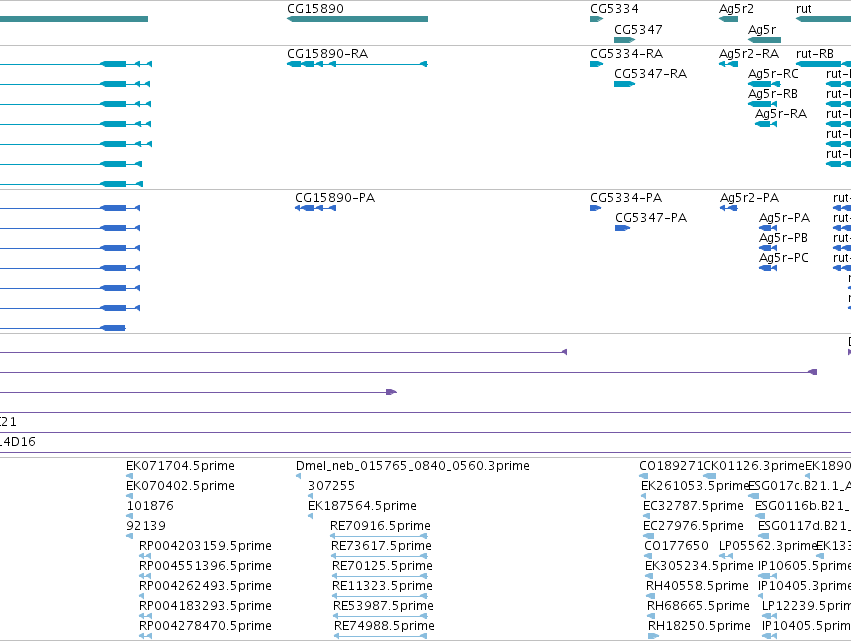Click the IP10405.3prime EST label
Viewport: 851px width, 641px height.
(x=804, y=586)
